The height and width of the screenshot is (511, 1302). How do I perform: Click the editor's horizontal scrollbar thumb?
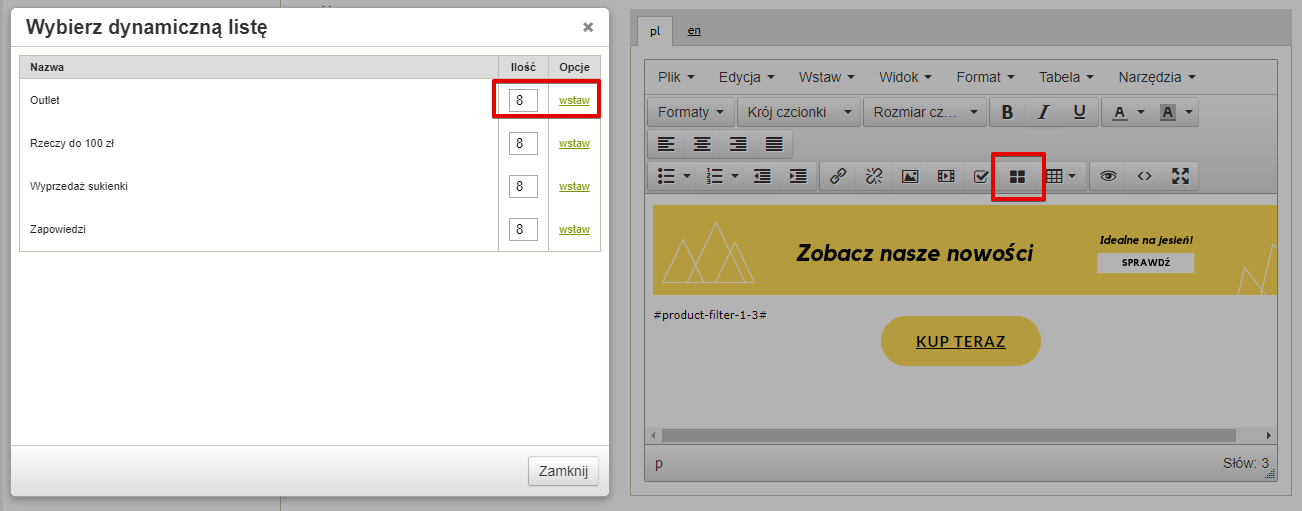pyautogui.click(x=948, y=436)
